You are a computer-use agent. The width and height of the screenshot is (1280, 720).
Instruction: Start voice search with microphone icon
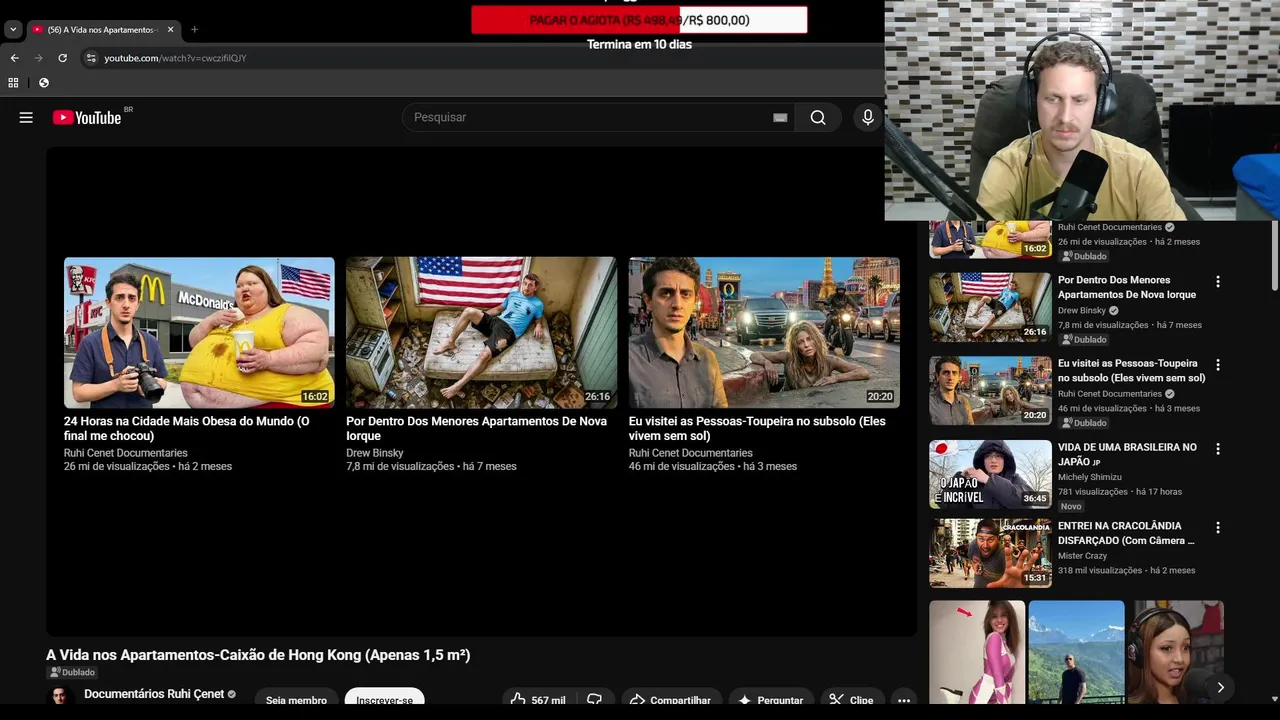click(867, 117)
